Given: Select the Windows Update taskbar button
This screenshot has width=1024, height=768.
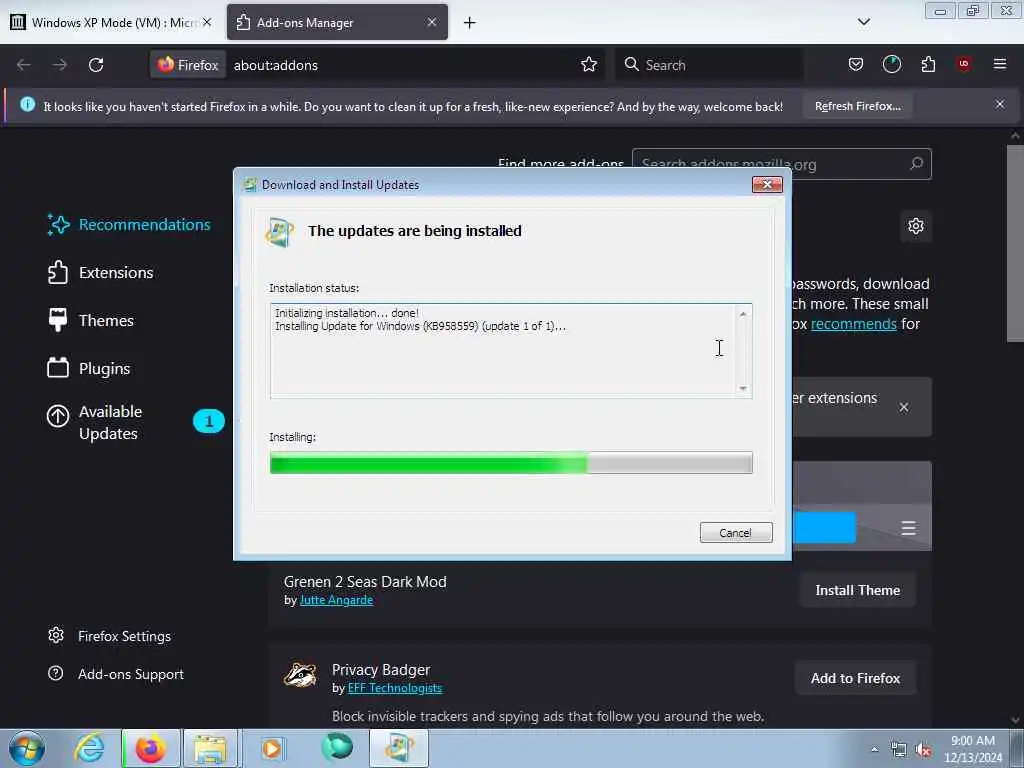Looking at the screenshot, I should [399, 748].
